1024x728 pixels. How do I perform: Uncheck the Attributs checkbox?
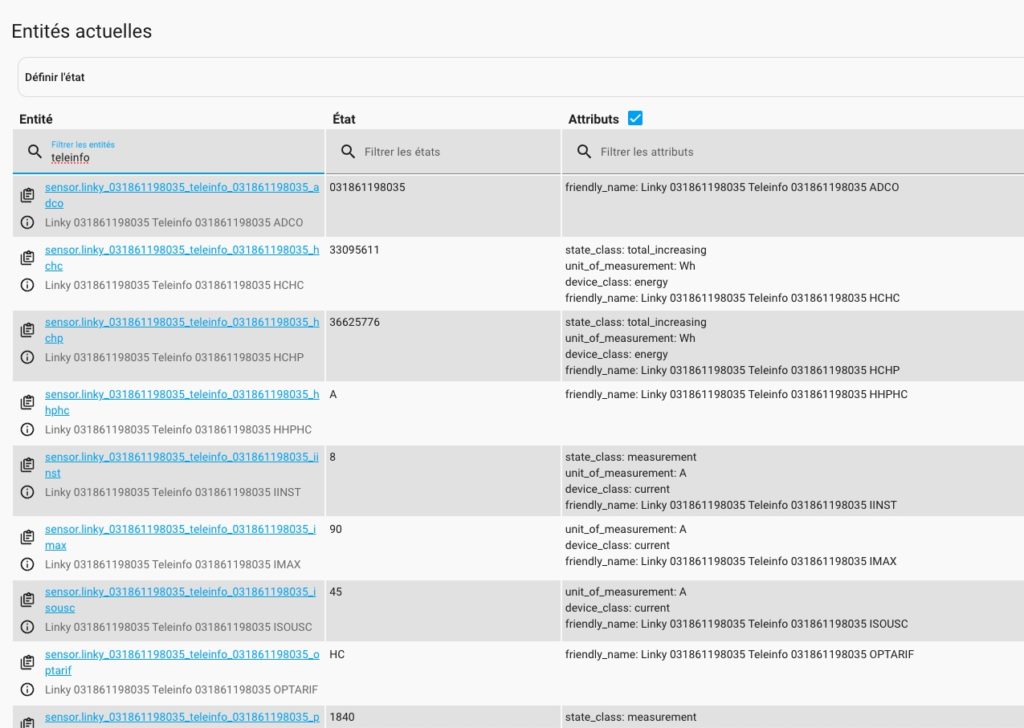coord(636,117)
